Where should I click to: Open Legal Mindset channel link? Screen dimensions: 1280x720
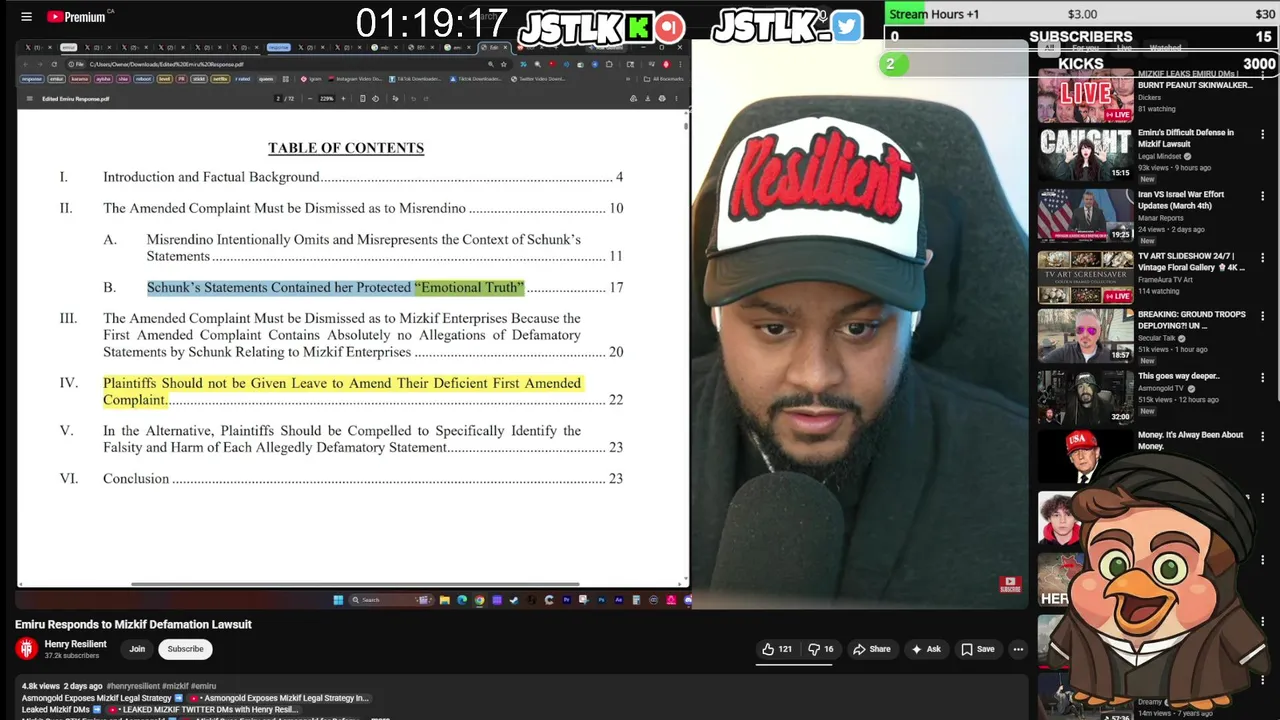click(1159, 156)
